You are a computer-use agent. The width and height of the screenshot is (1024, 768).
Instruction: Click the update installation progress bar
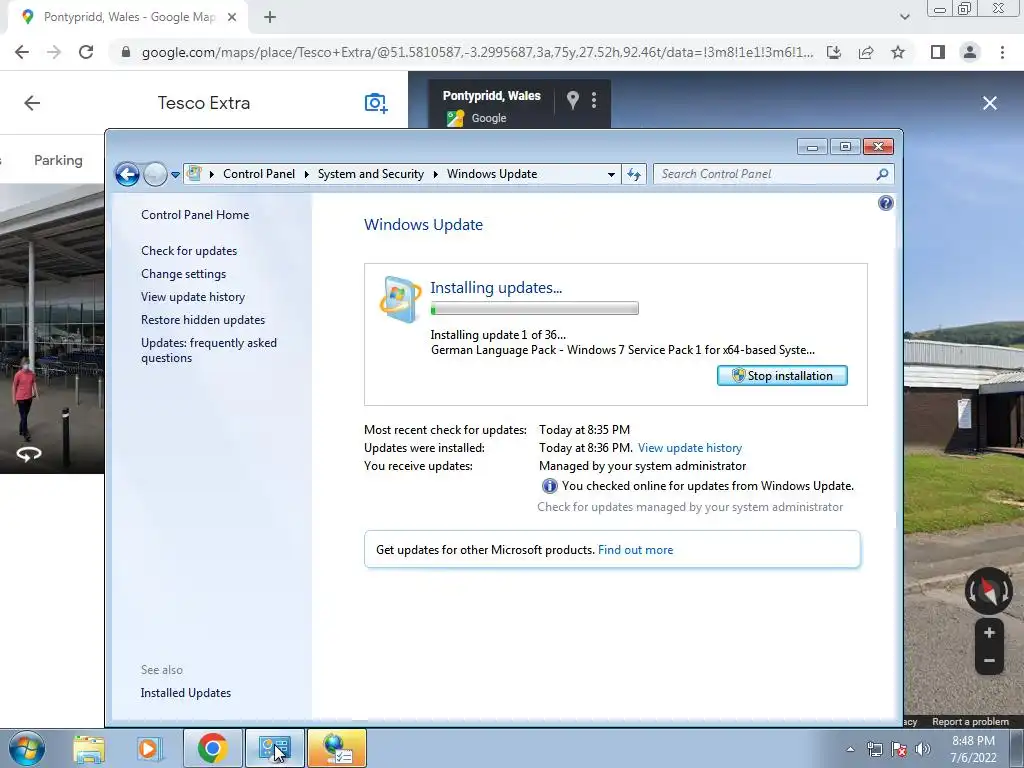pyautogui.click(x=534, y=308)
